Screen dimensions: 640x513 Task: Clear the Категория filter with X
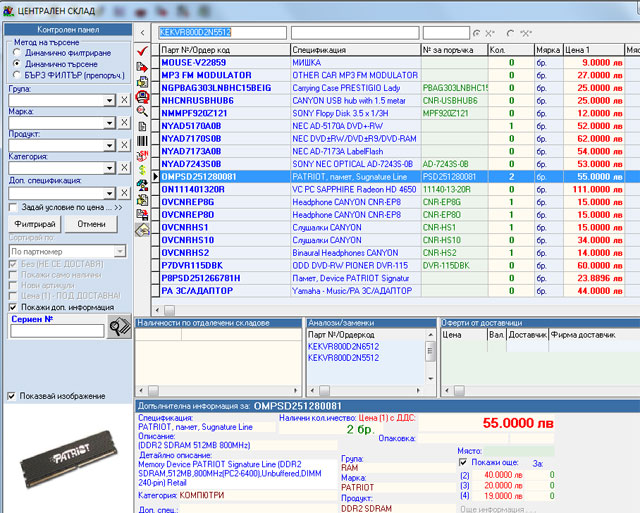click(x=124, y=167)
